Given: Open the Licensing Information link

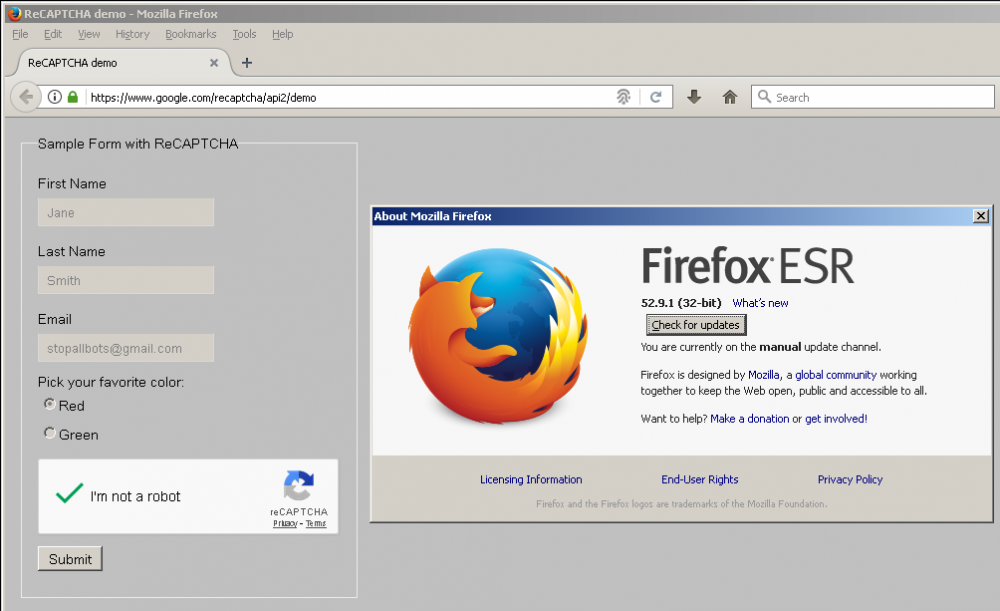Looking at the screenshot, I should pyautogui.click(x=531, y=480).
